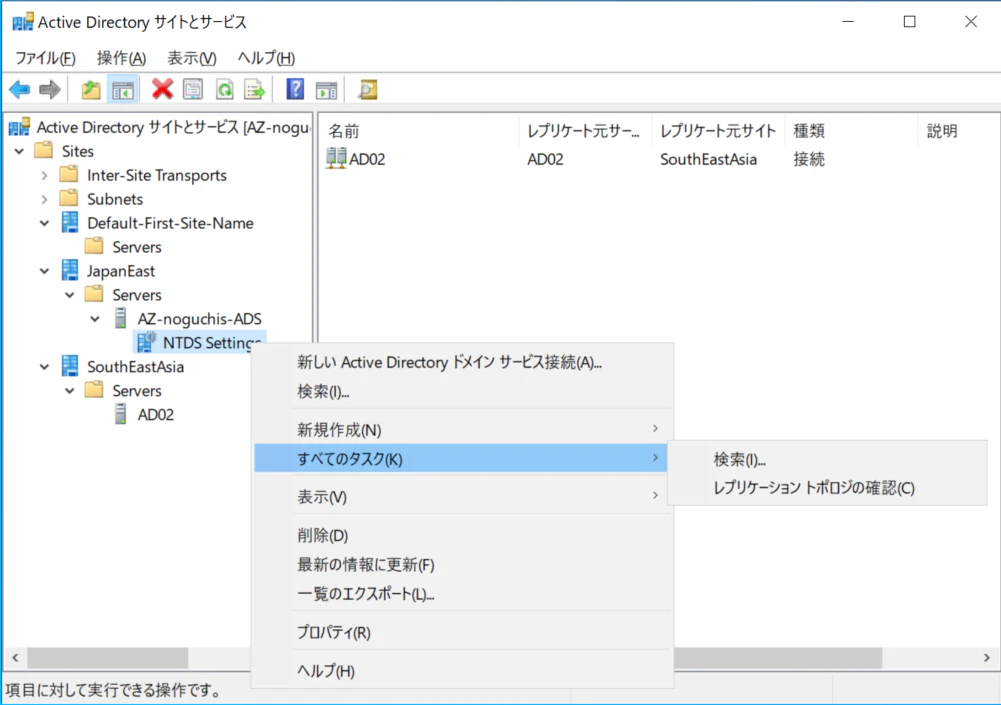Collapse the AZ-noguchis-ADS server node
1001x705 pixels.
pos(94,319)
